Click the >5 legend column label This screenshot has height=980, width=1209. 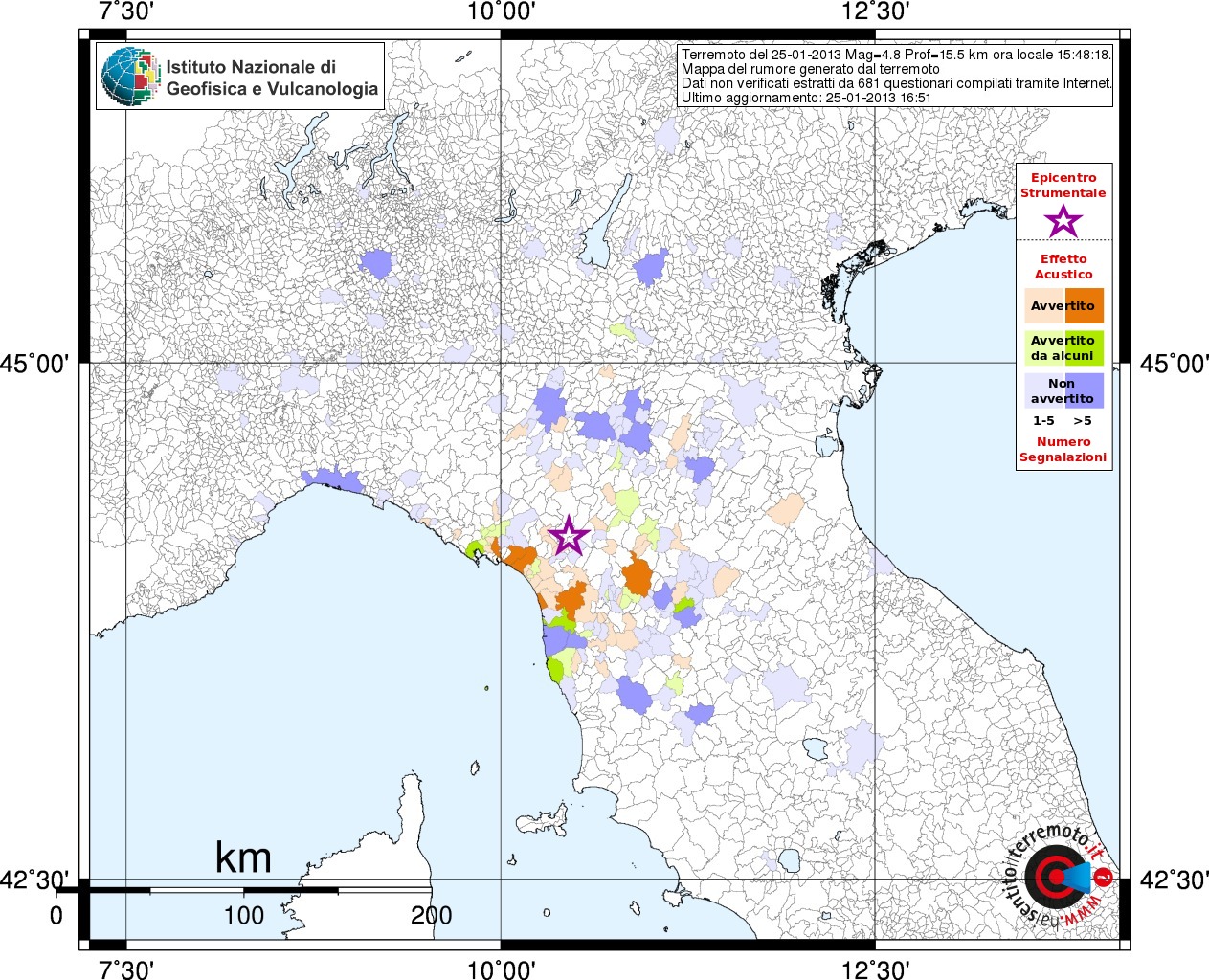pyautogui.click(x=1083, y=421)
